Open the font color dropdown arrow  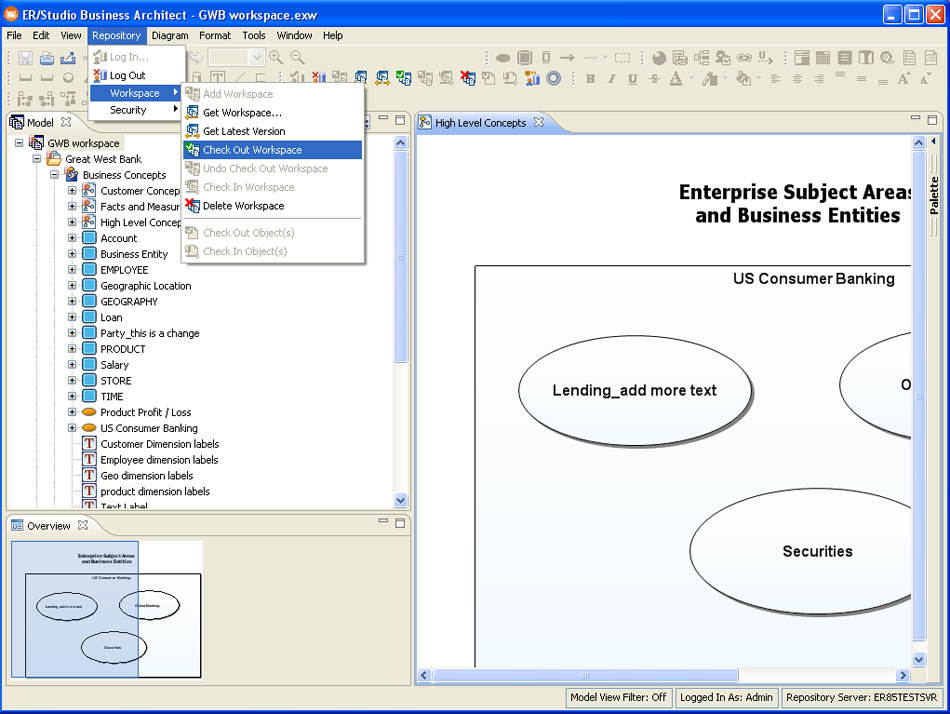(691, 78)
